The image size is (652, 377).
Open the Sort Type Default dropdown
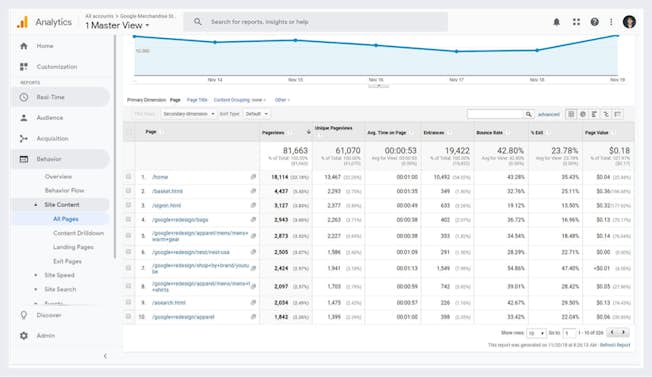click(x=257, y=114)
